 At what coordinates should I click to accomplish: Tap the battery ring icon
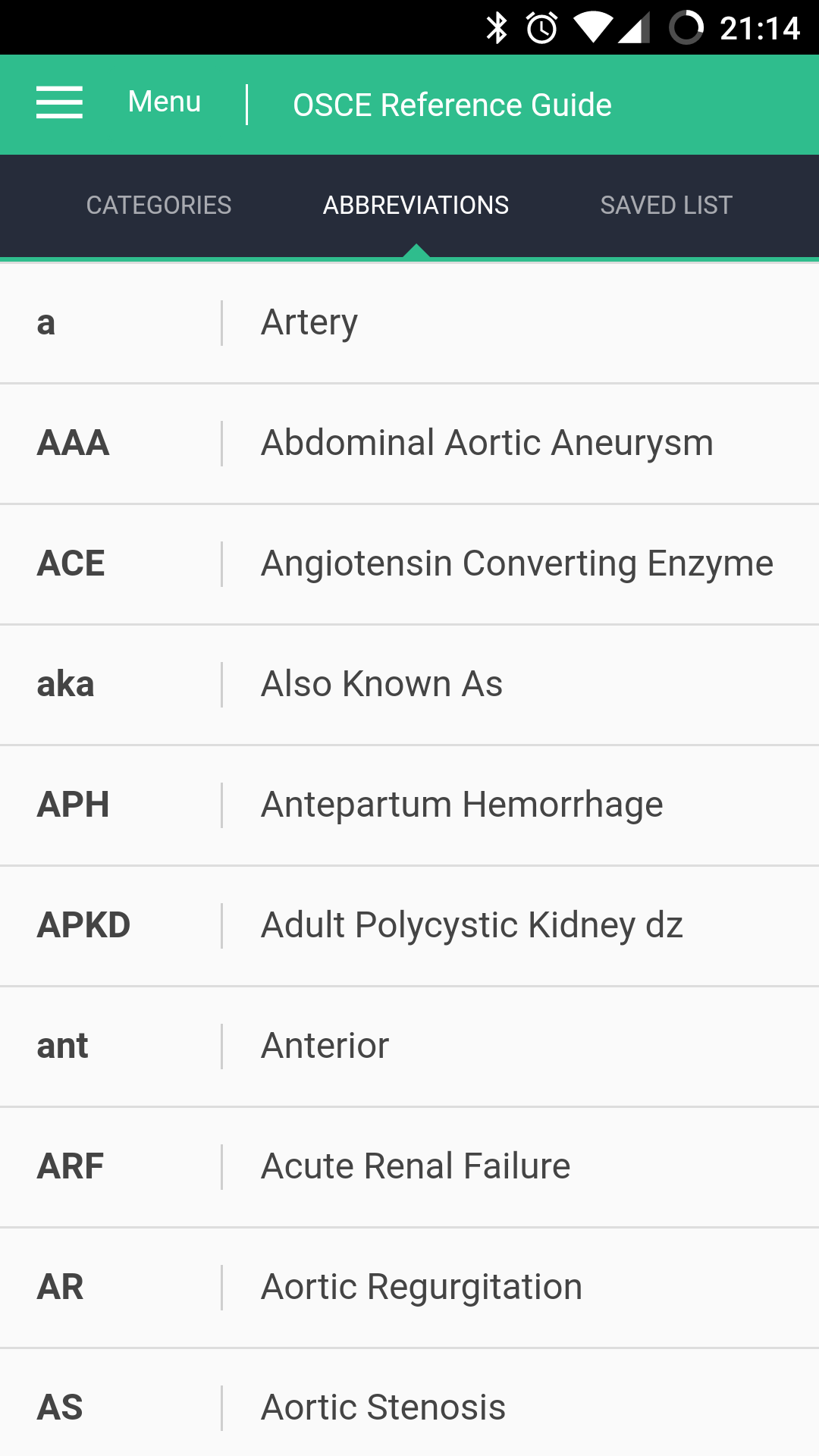click(686, 28)
